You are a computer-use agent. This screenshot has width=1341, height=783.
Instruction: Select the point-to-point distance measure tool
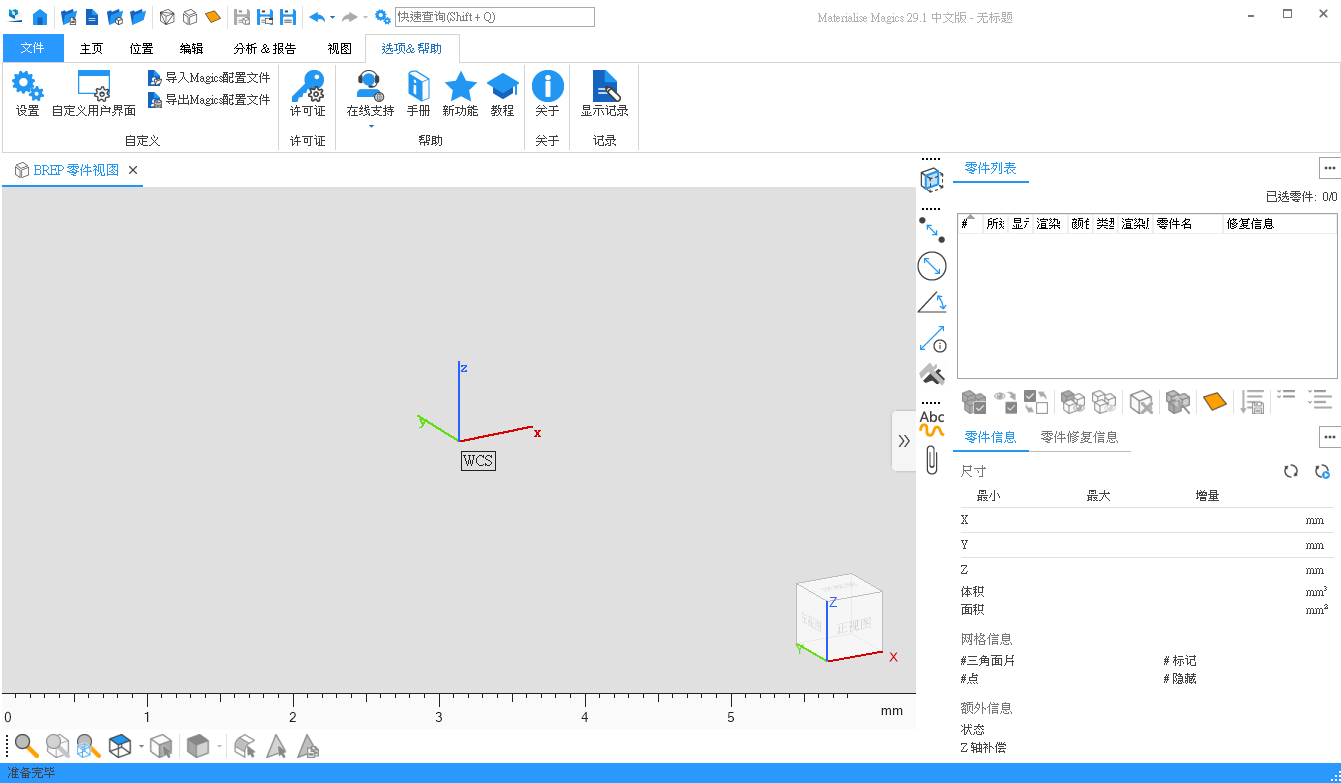coord(932,230)
